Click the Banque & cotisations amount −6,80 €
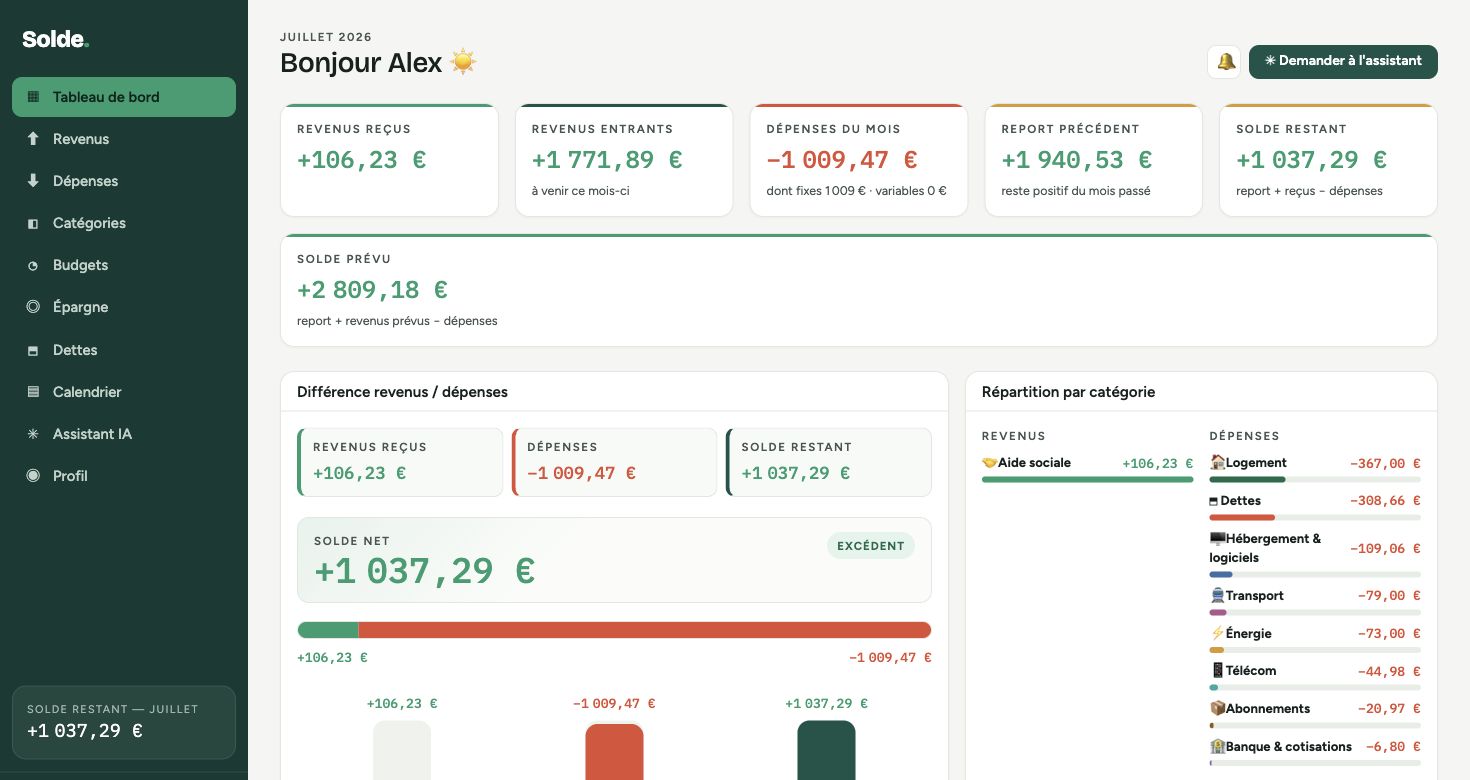The width and height of the screenshot is (1470, 780). pyautogui.click(x=1393, y=747)
